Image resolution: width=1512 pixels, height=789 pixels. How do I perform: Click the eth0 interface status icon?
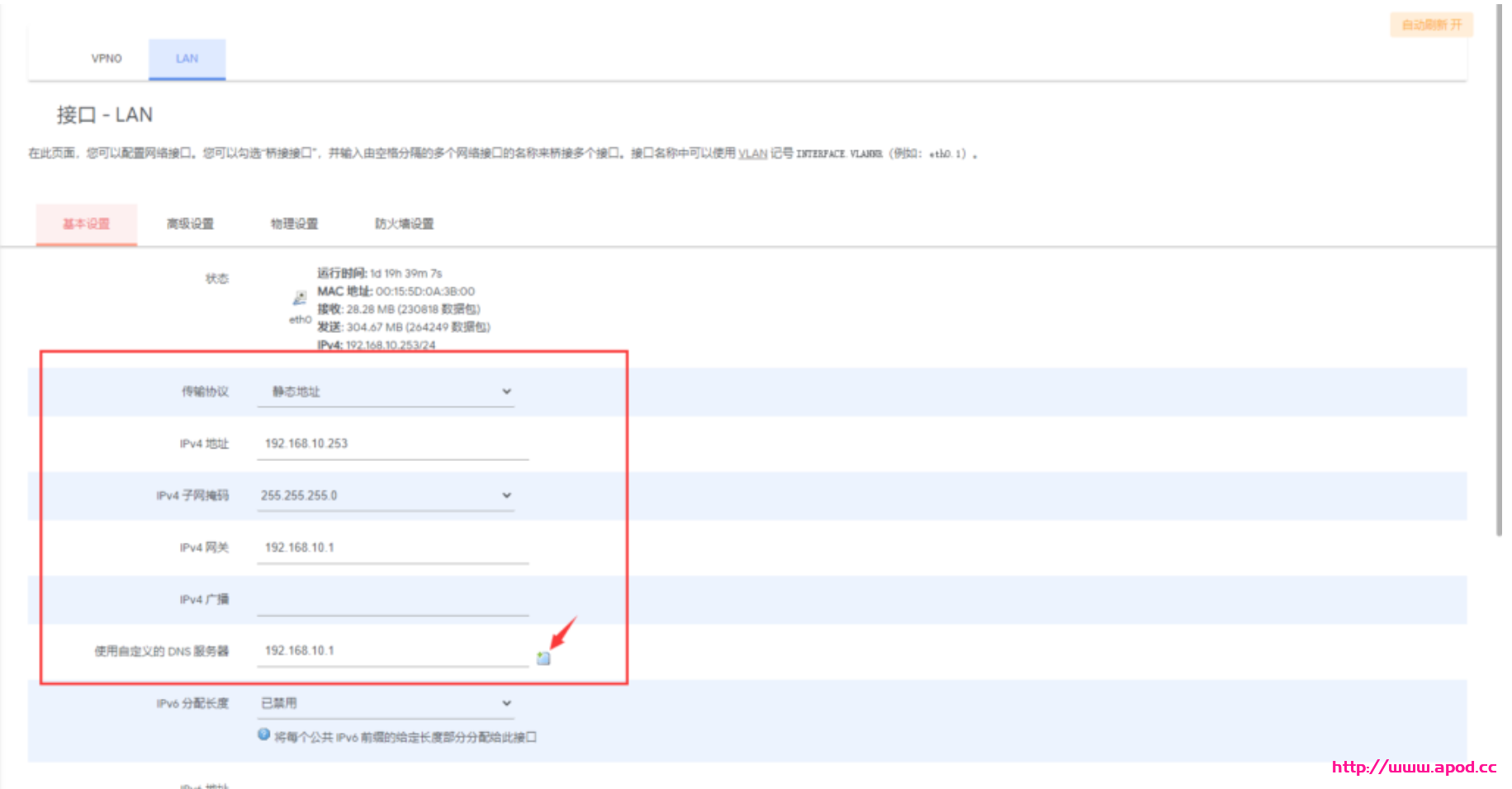pyautogui.click(x=300, y=298)
